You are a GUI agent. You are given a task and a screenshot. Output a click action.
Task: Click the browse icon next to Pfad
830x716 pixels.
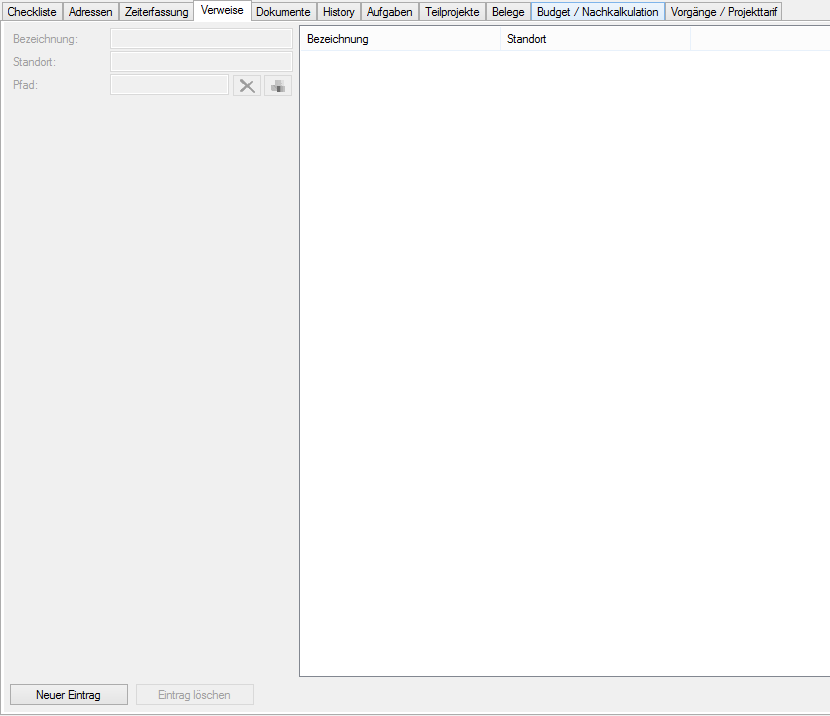(278, 86)
